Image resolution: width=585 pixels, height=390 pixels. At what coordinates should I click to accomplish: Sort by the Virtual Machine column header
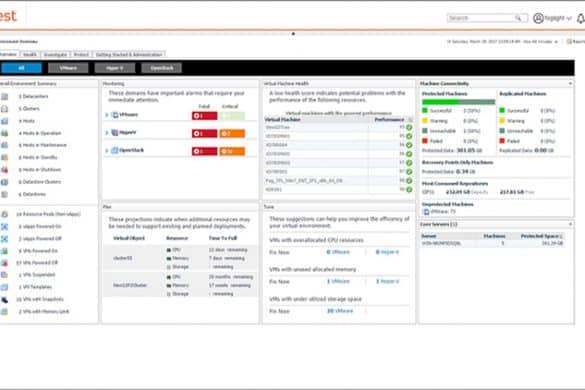[x=282, y=119]
